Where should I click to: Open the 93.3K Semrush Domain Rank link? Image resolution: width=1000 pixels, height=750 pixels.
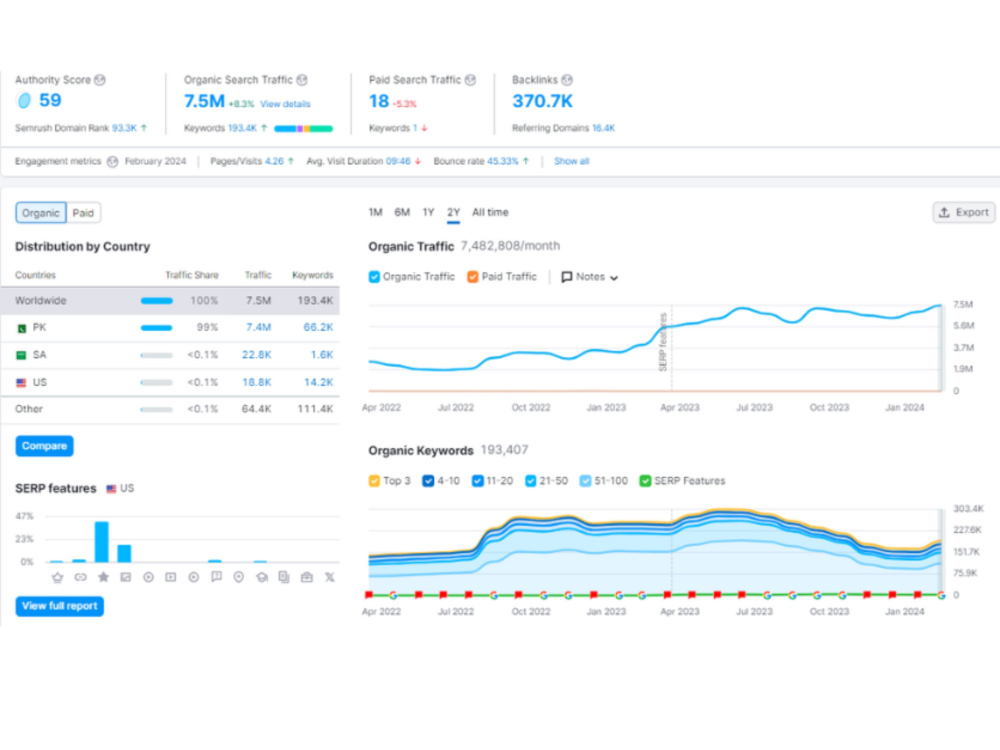tap(124, 128)
